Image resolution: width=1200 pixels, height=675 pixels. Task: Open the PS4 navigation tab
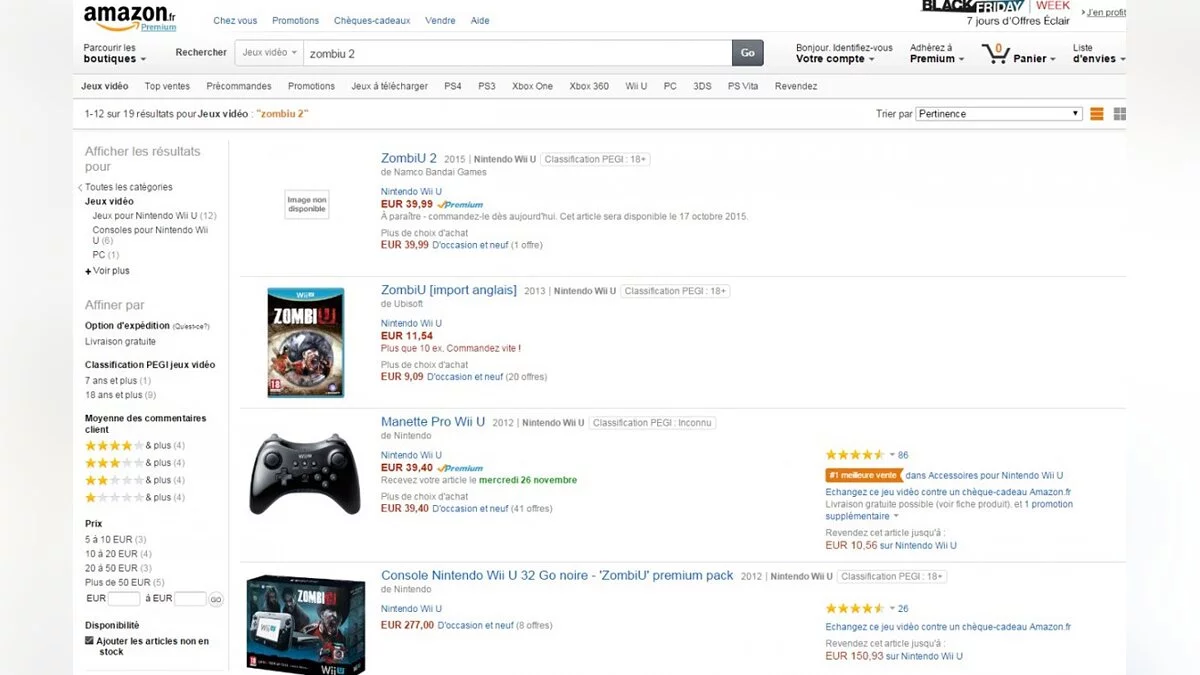tap(453, 86)
